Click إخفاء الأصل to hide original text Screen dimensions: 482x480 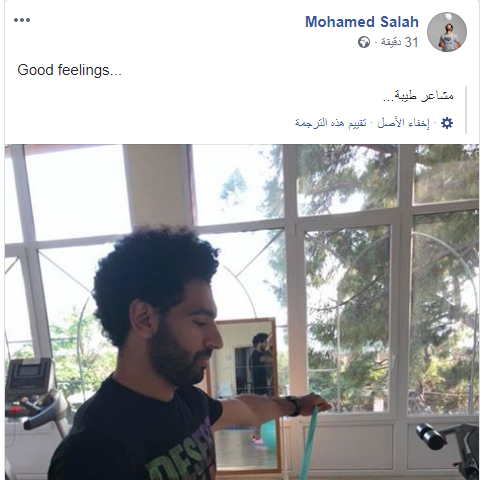(403, 123)
